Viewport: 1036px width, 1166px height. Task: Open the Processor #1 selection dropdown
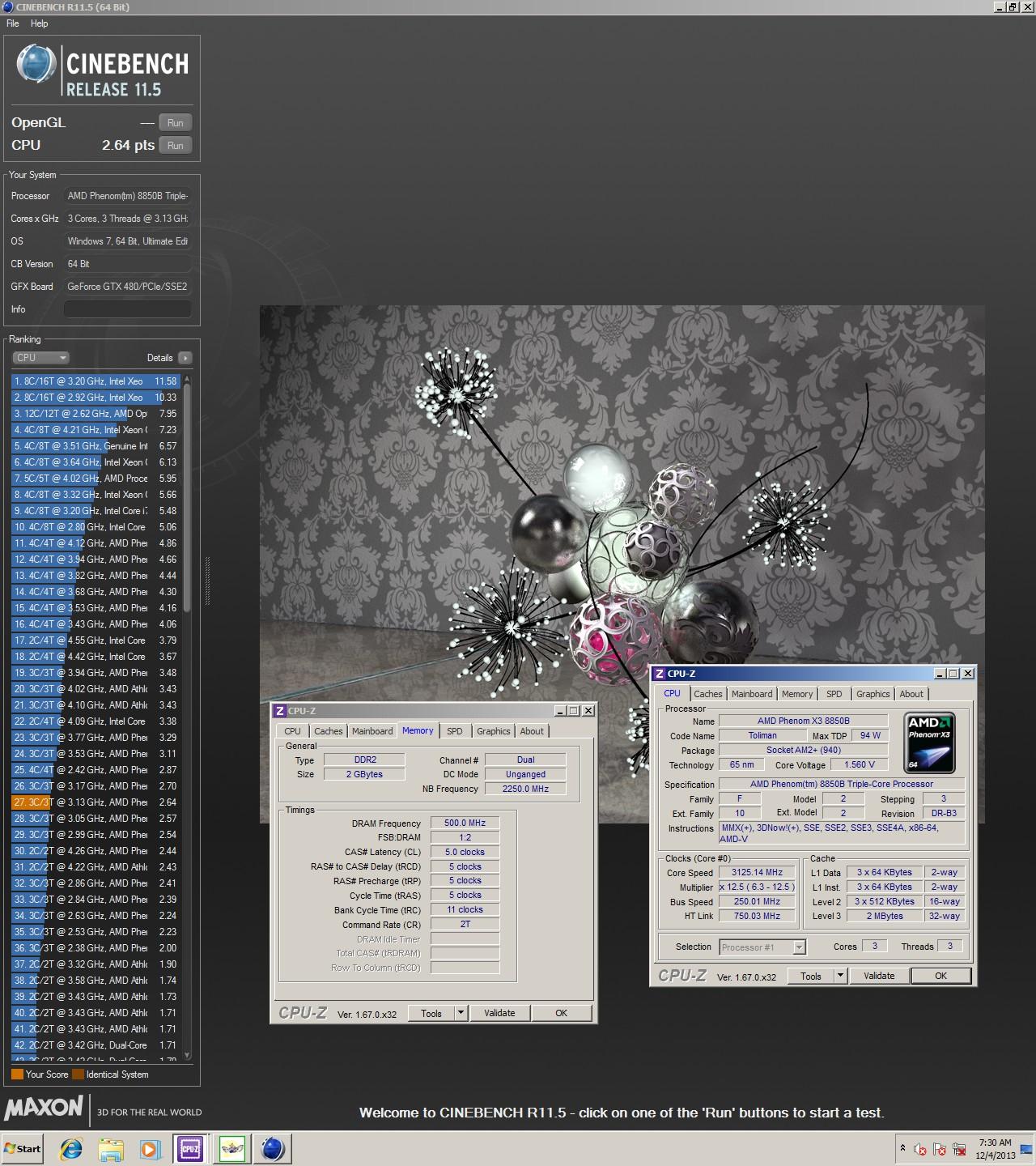(x=762, y=947)
